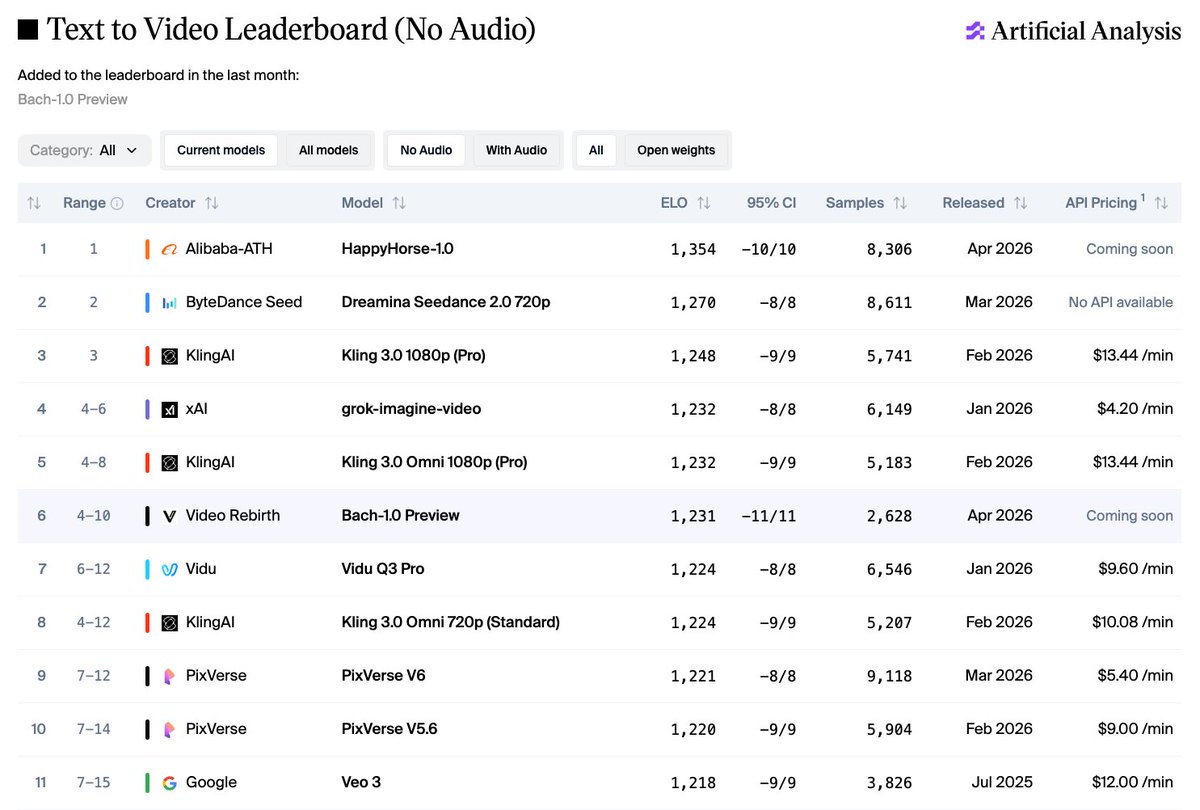This screenshot has height=810, width=1200.
Task: Click the Creator column header label
Action: click(x=170, y=203)
